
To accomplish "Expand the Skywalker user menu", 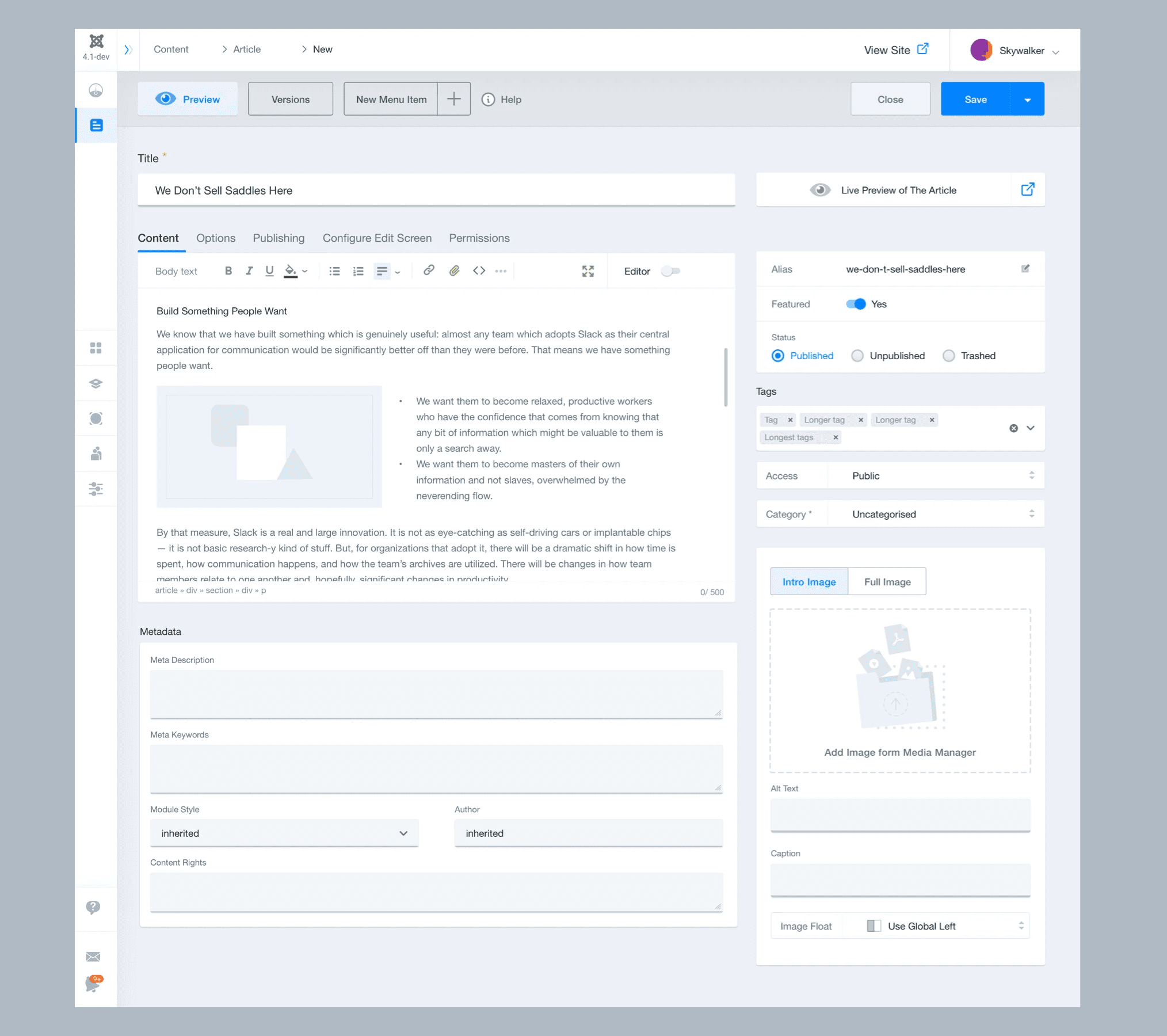I will (1021, 51).
